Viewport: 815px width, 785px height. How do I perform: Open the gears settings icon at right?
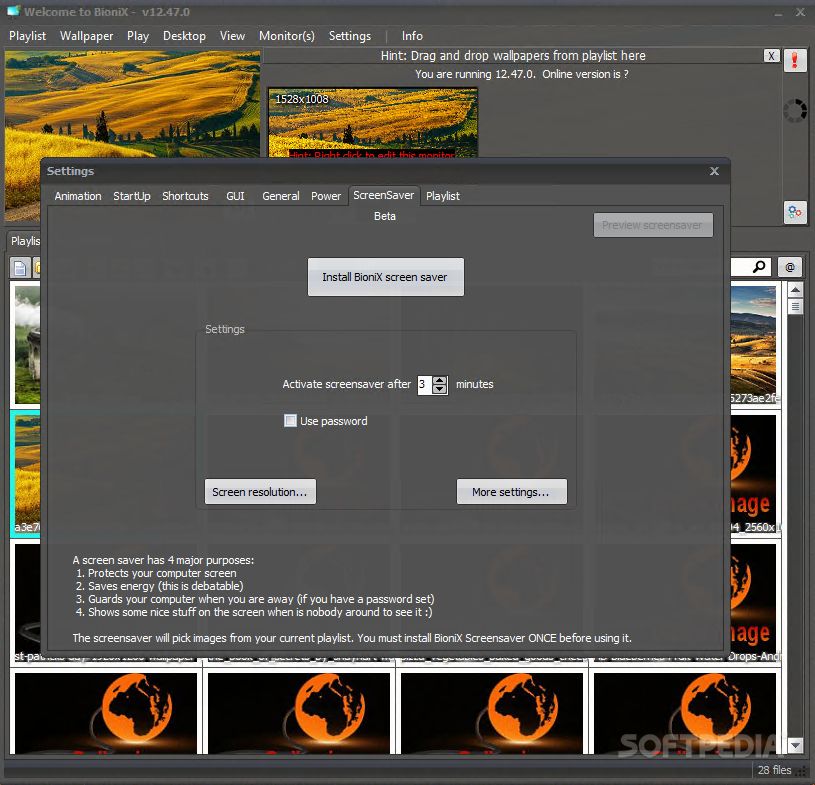point(795,212)
